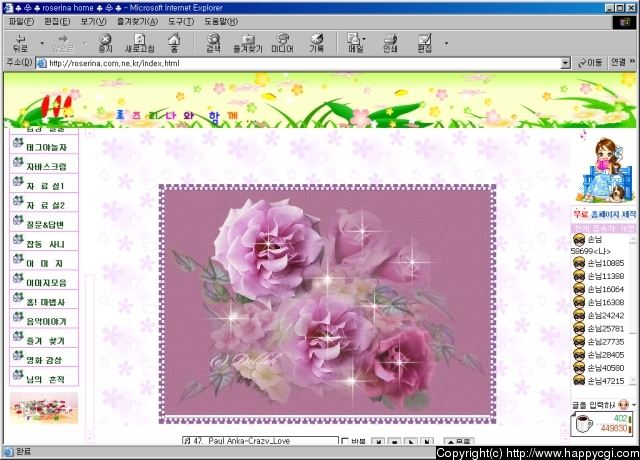Click the flower icon beside 영화 감상
The height and width of the screenshot is (460, 640).
pyautogui.click(x=18, y=356)
